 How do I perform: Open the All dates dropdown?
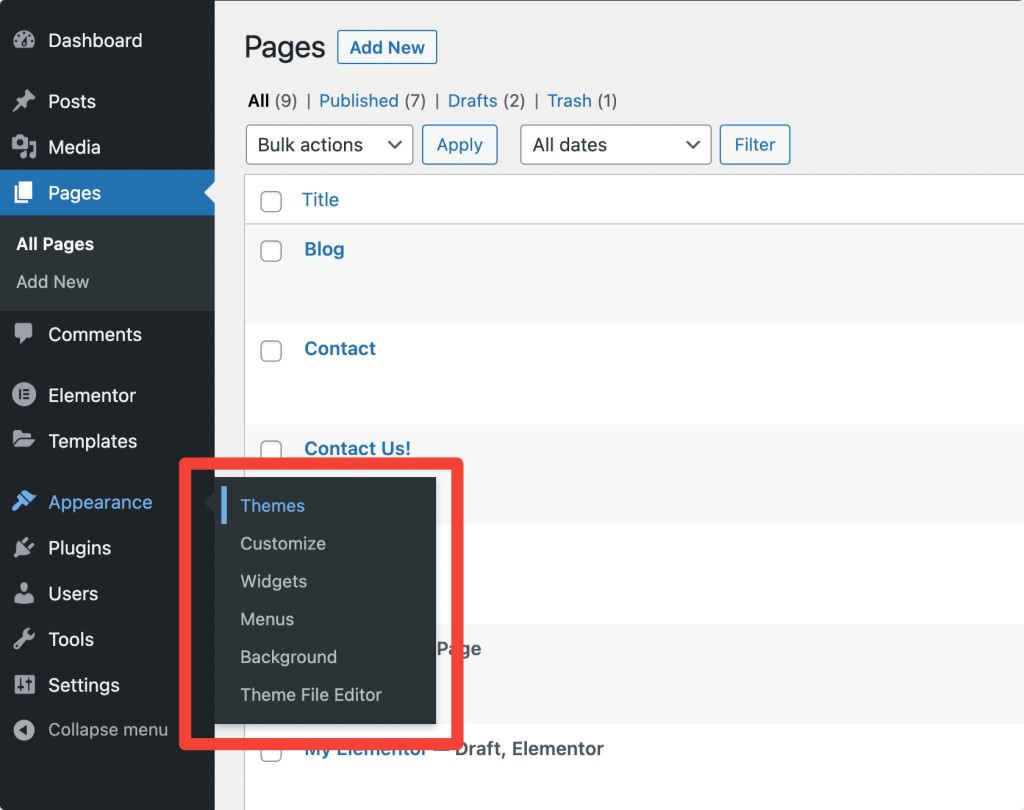(615, 144)
